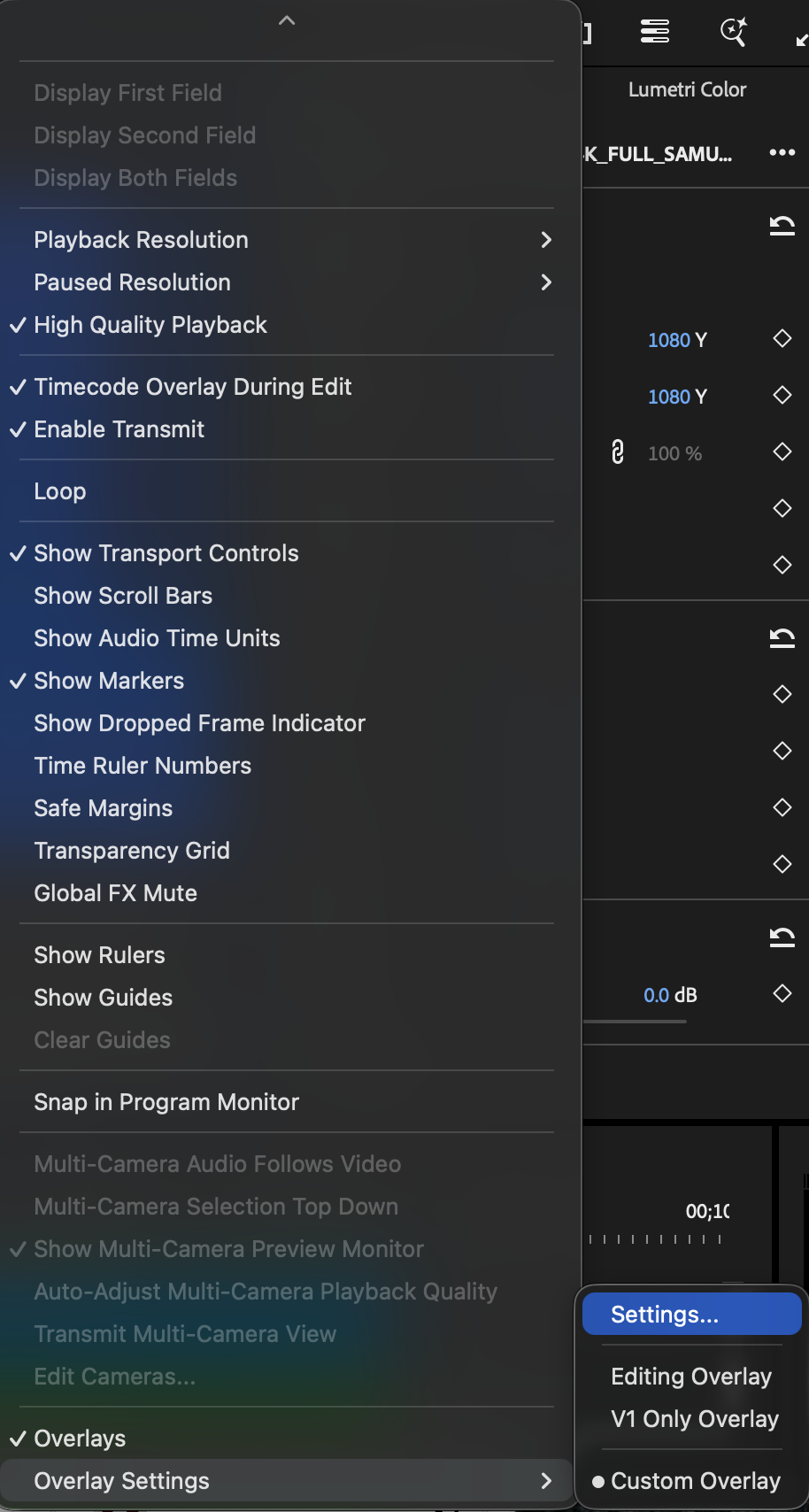Open the overlay Settings... dialog
Viewport: 809px width, 1512px height.
click(x=663, y=1314)
